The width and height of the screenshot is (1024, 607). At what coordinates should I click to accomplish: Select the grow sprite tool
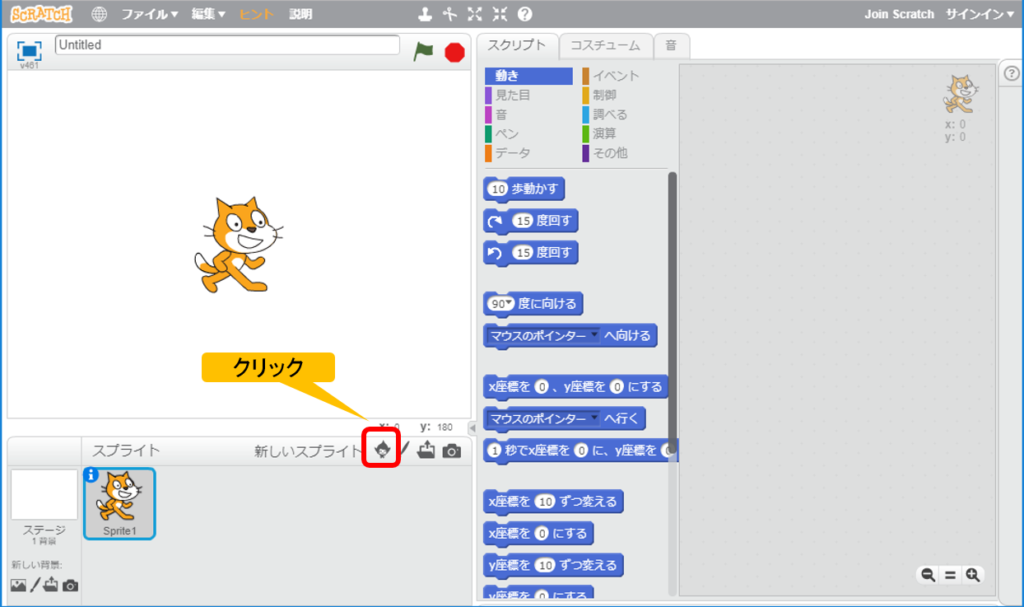(474, 14)
